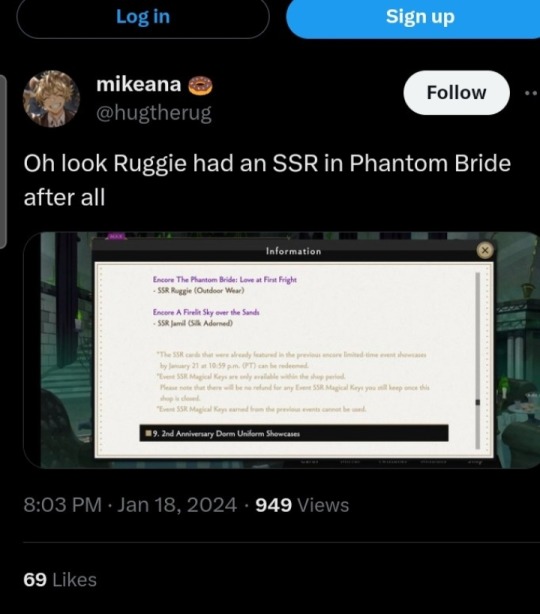The image size is (540, 614).
Task: Open mikeana's profile avatar
Action: (51, 99)
